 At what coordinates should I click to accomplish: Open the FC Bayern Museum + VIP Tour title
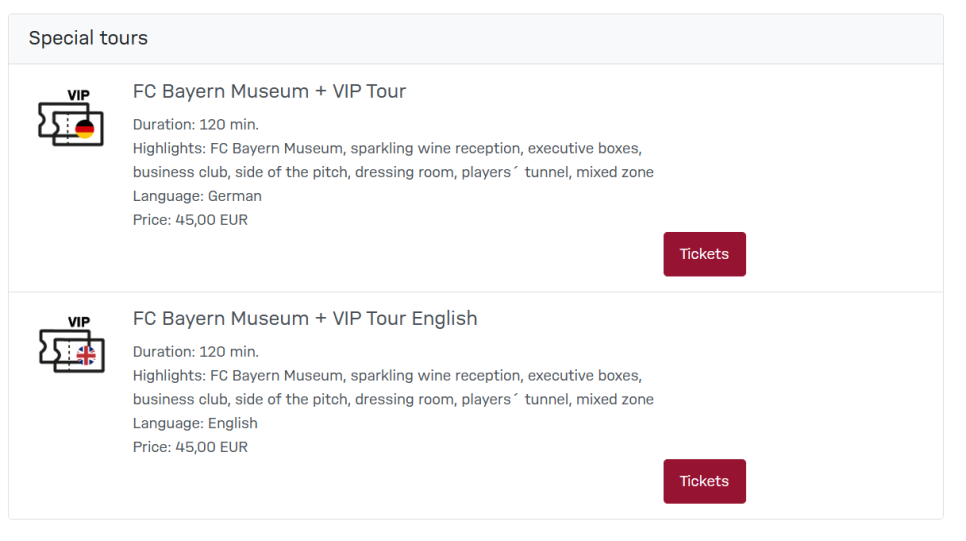click(269, 91)
